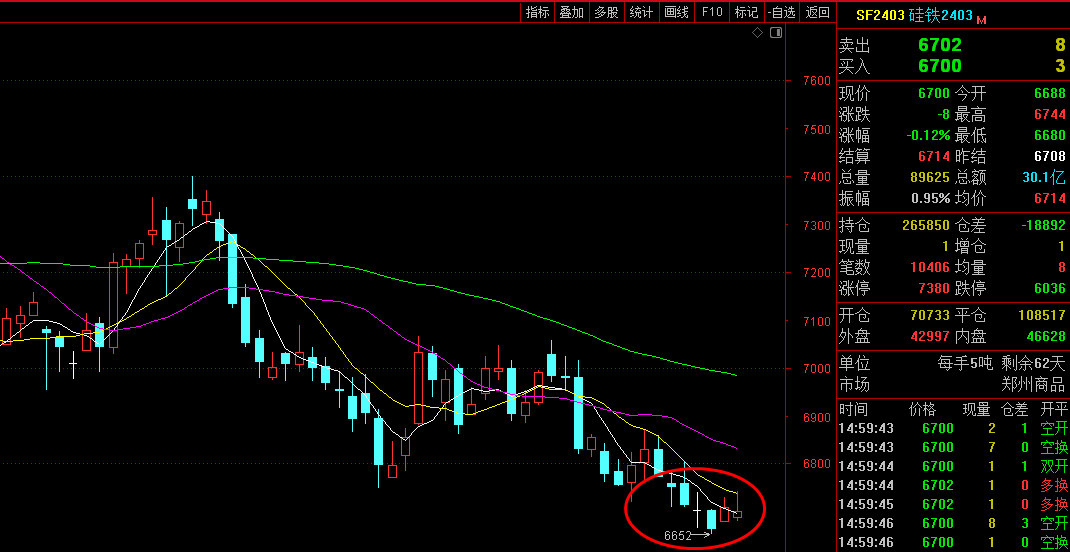Remove from watchlist via -自选
Image resolution: width=1070 pixels, height=552 pixels.
point(781,12)
